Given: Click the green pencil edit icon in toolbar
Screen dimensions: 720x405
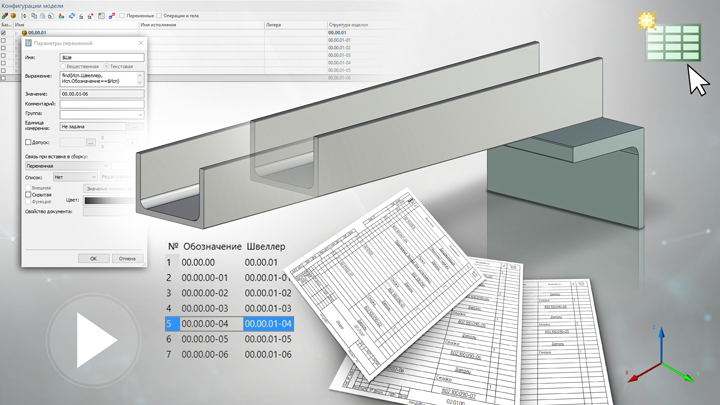Looking at the screenshot, I should coord(5,16).
